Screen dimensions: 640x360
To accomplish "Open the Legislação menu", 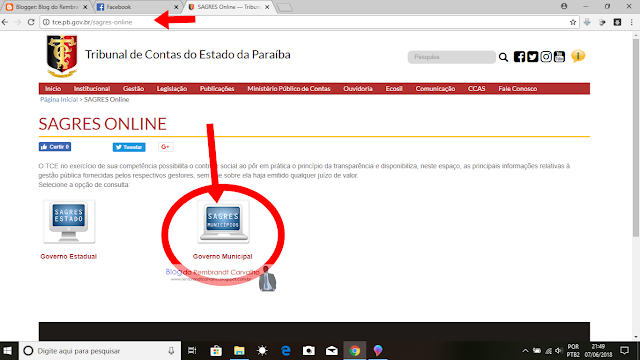I will tap(172, 89).
